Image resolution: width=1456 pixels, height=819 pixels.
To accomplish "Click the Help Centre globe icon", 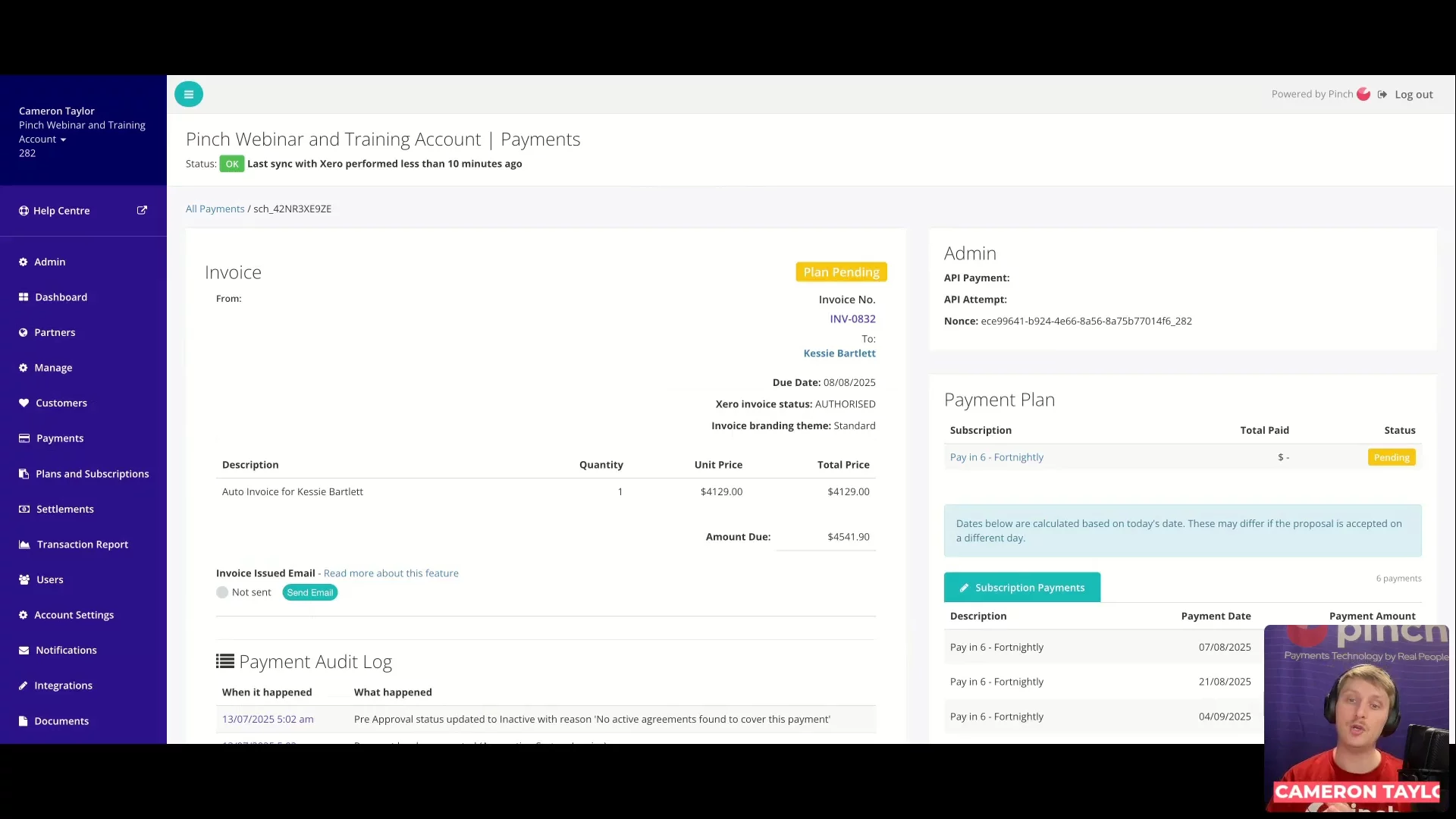I will (24, 211).
